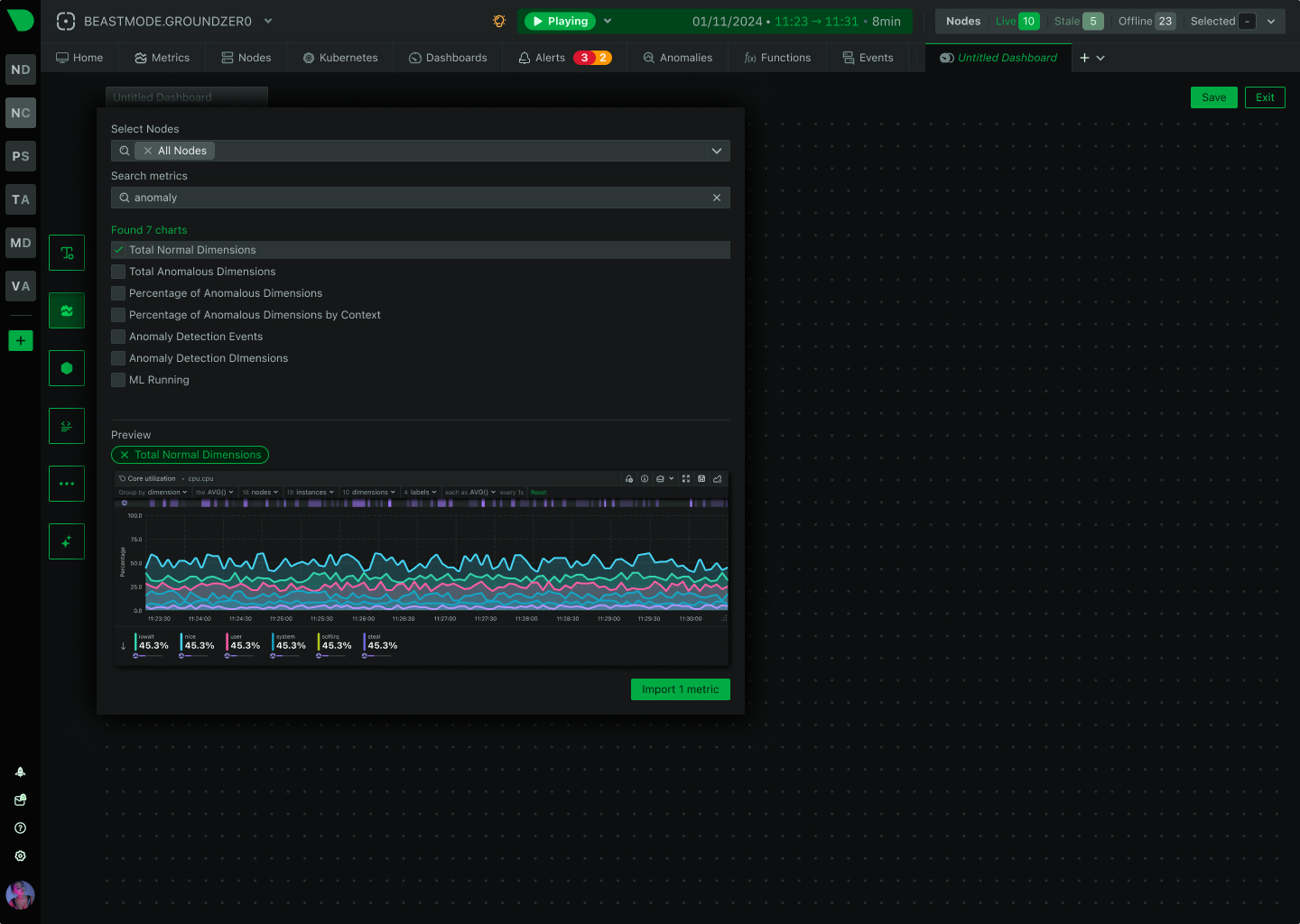
Task: Open the Kubernetes menu item
Action: pyautogui.click(x=339, y=57)
